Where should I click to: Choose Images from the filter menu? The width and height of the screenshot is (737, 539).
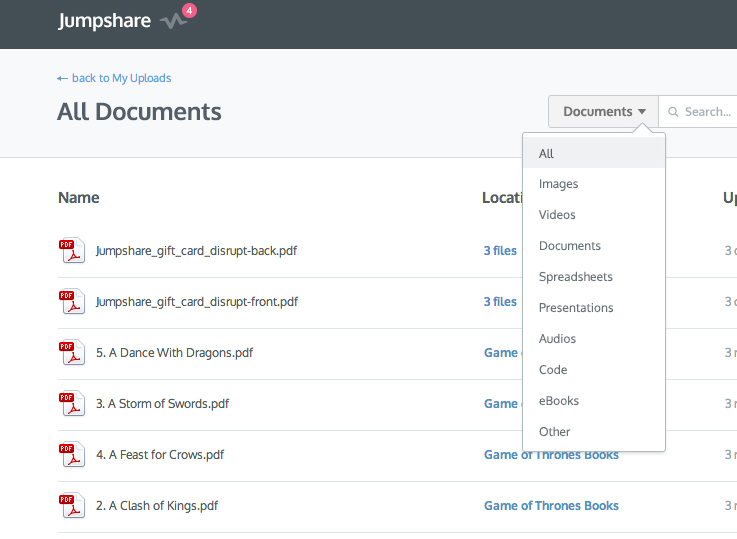pos(558,184)
